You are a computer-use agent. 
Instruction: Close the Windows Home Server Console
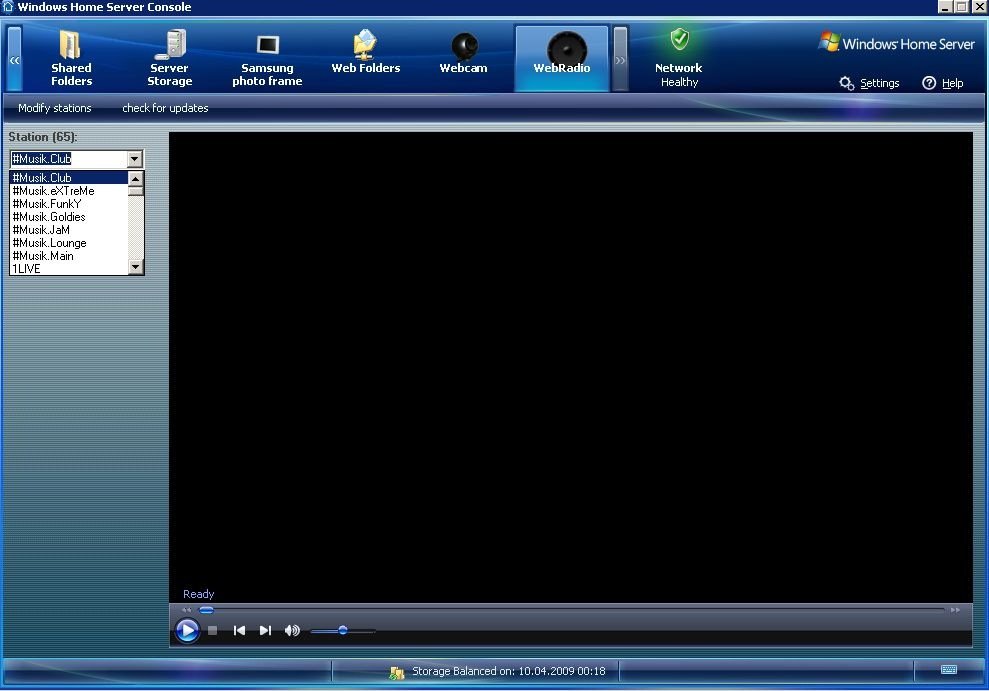click(979, 7)
